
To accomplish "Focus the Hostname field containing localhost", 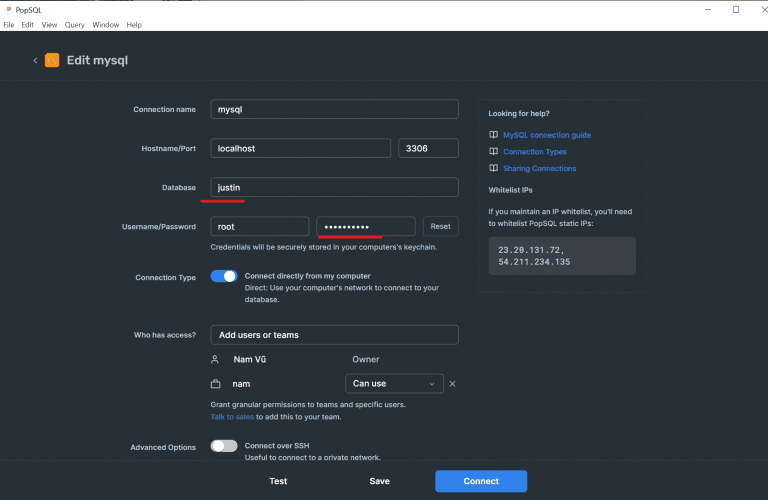I will pyautogui.click(x=301, y=148).
